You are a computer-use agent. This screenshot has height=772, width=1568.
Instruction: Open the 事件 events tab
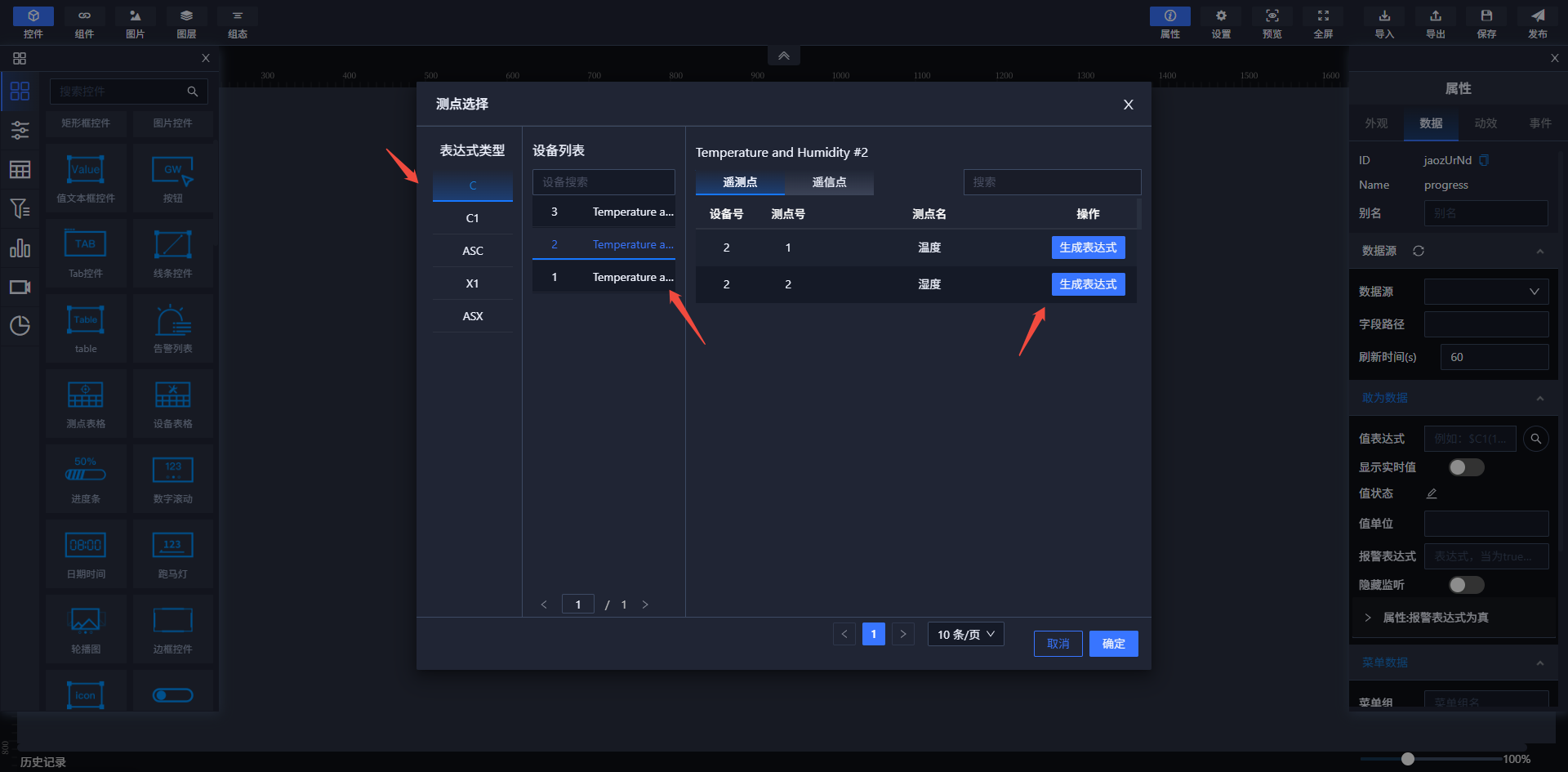1540,123
